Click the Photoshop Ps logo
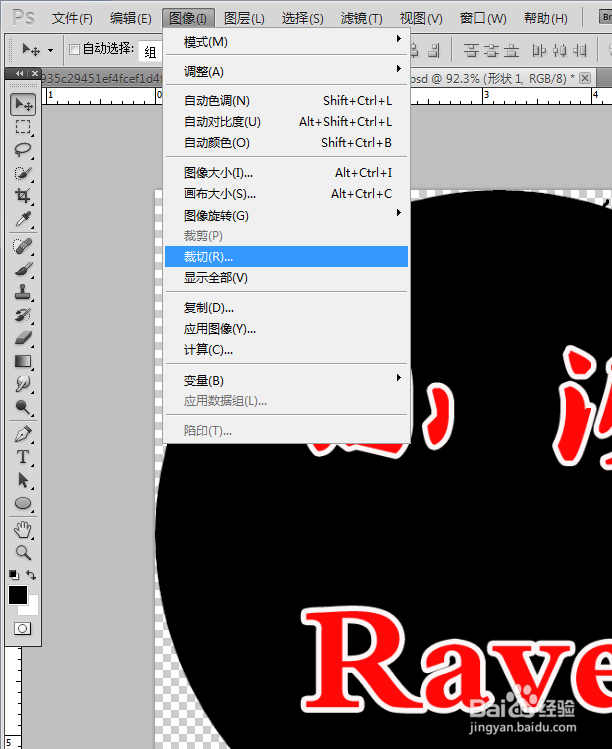Screen dimensions: 612x749 (x=23, y=18)
